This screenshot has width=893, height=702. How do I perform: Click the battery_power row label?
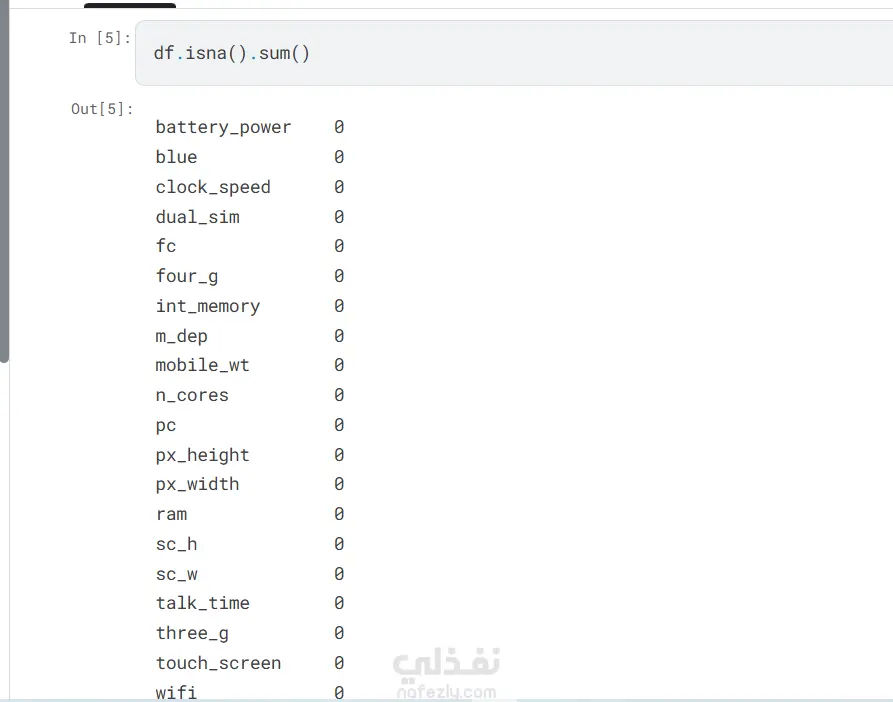point(223,128)
